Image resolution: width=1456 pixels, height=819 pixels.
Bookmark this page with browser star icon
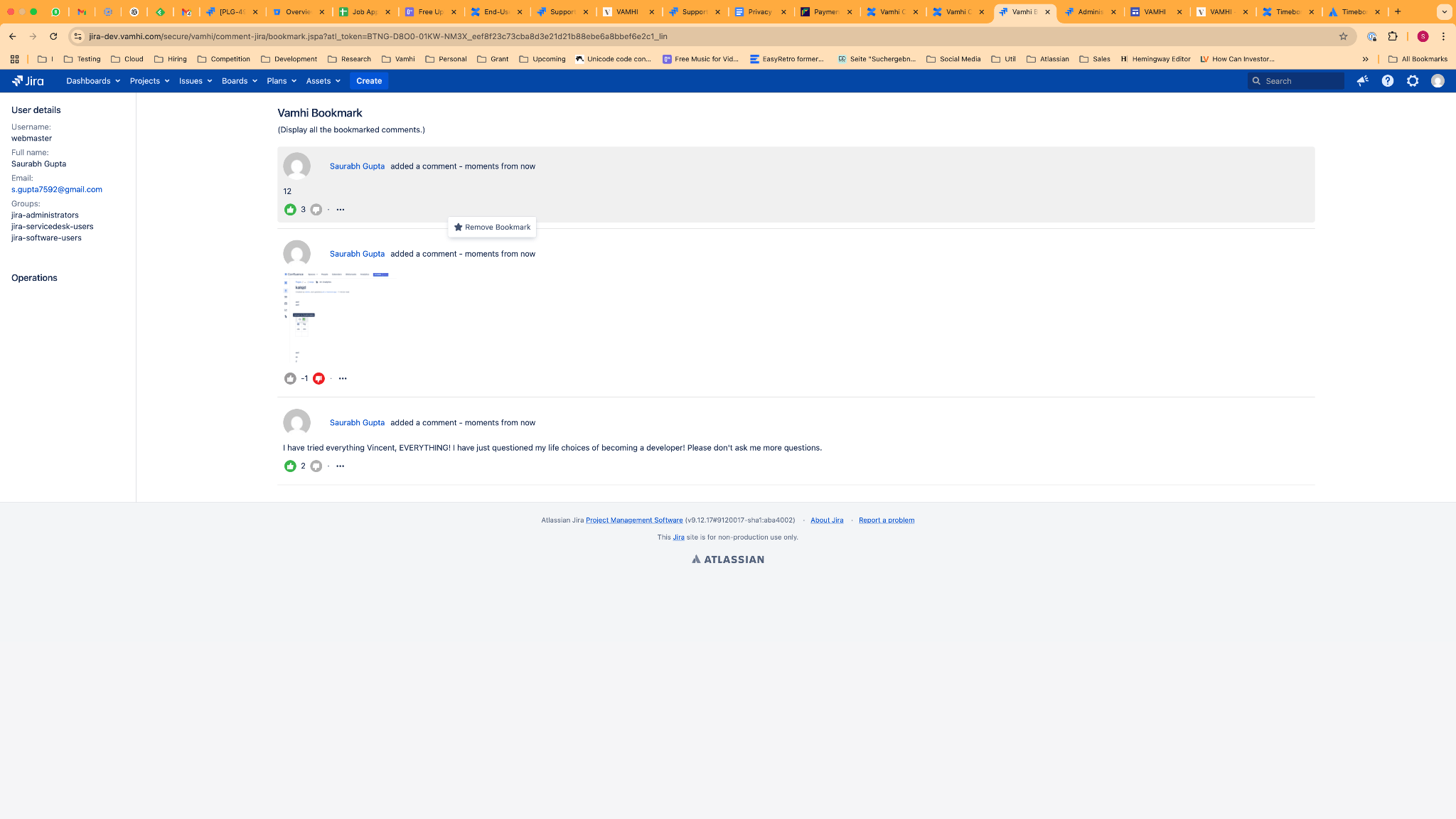tap(1343, 36)
